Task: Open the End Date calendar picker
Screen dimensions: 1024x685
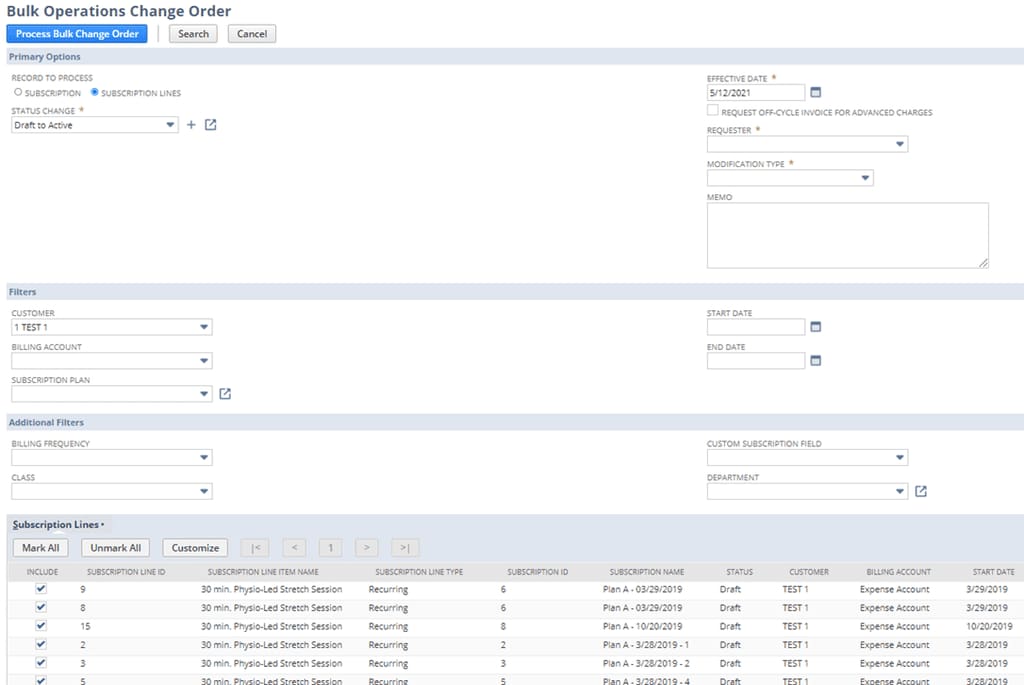Action: [816, 360]
